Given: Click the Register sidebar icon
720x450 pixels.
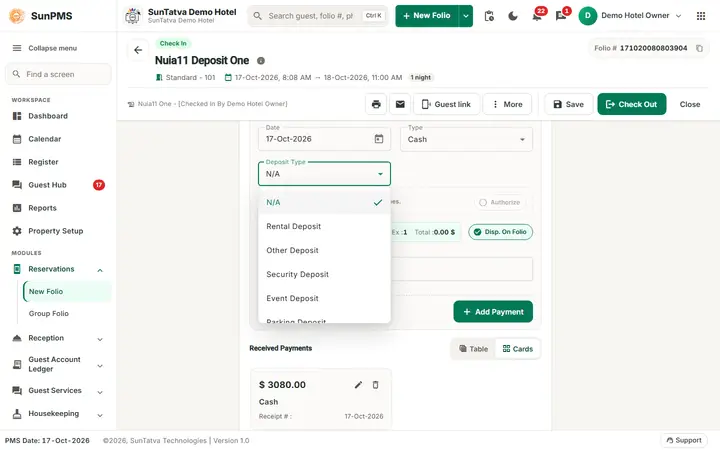Looking at the screenshot, I should [17, 162].
